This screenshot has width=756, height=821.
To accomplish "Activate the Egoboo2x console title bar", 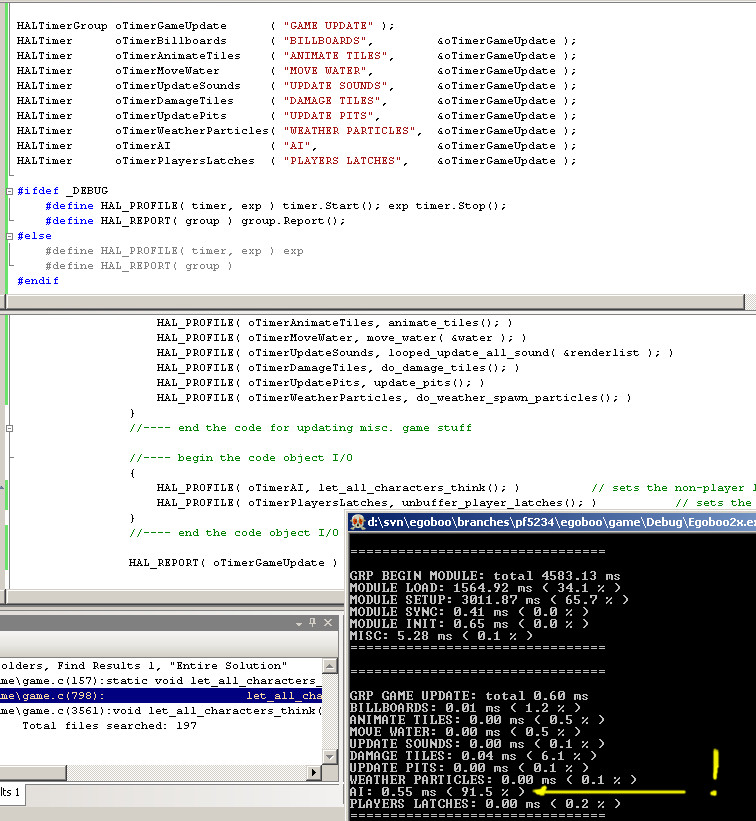I will tap(552, 522).
